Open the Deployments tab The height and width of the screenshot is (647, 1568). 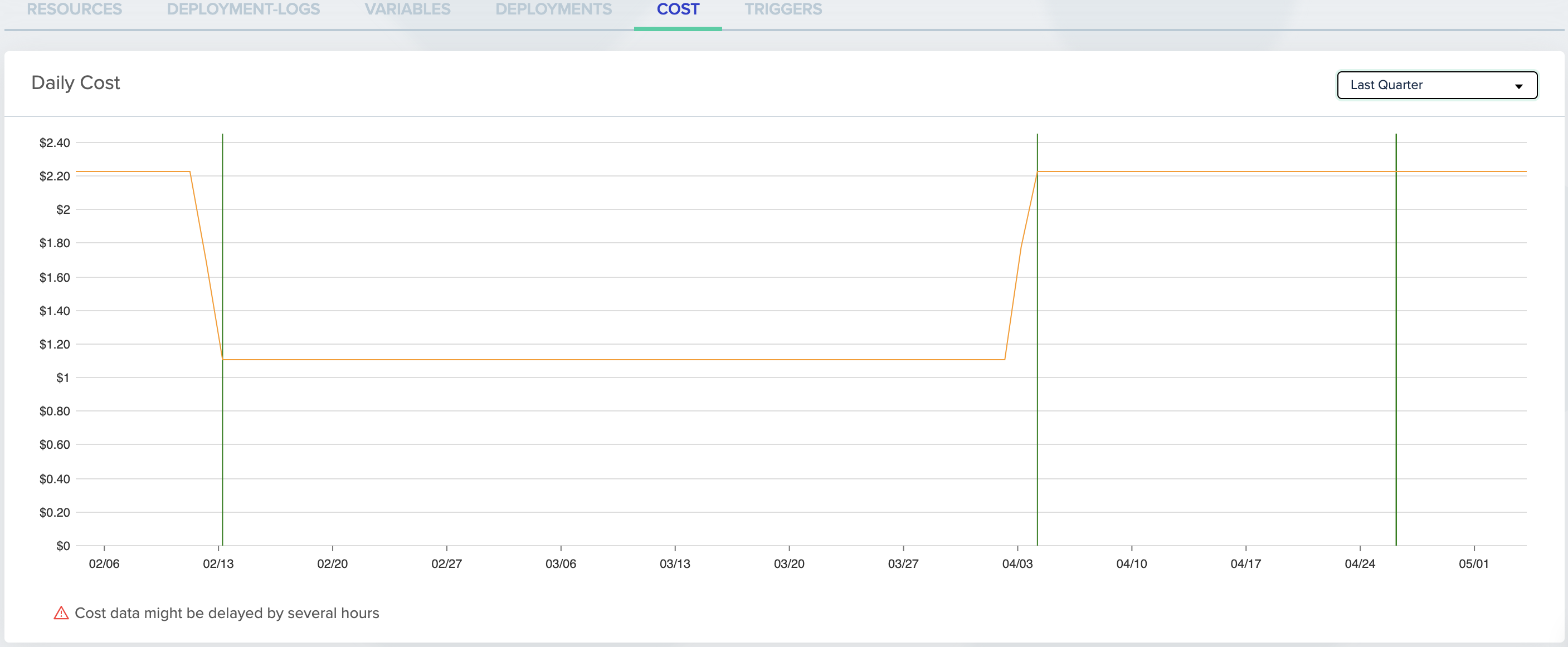pyautogui.click(x=553, y=9)
